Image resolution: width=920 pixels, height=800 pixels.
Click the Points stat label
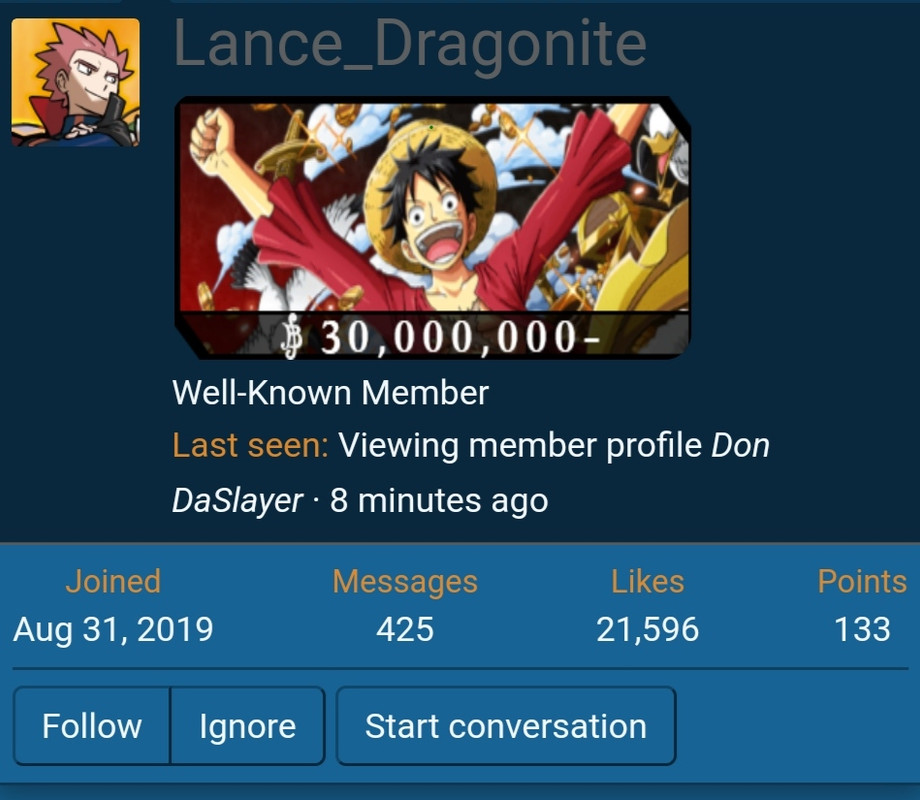coord(862,582)
